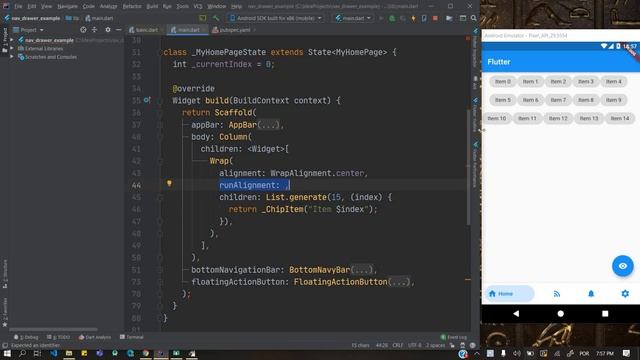Expand the External Libraries tree node

[12, 48]
